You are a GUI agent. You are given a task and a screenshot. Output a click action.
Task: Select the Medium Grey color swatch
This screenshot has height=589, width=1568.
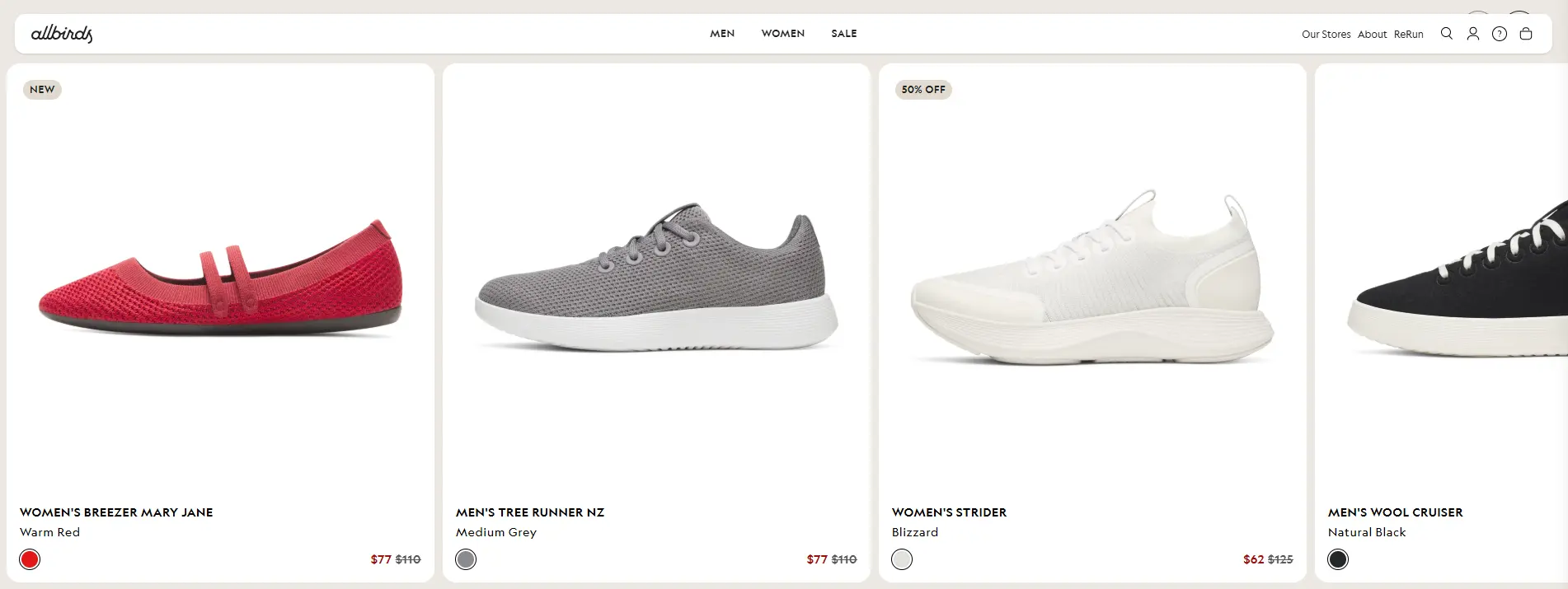(x=466, y=559)
